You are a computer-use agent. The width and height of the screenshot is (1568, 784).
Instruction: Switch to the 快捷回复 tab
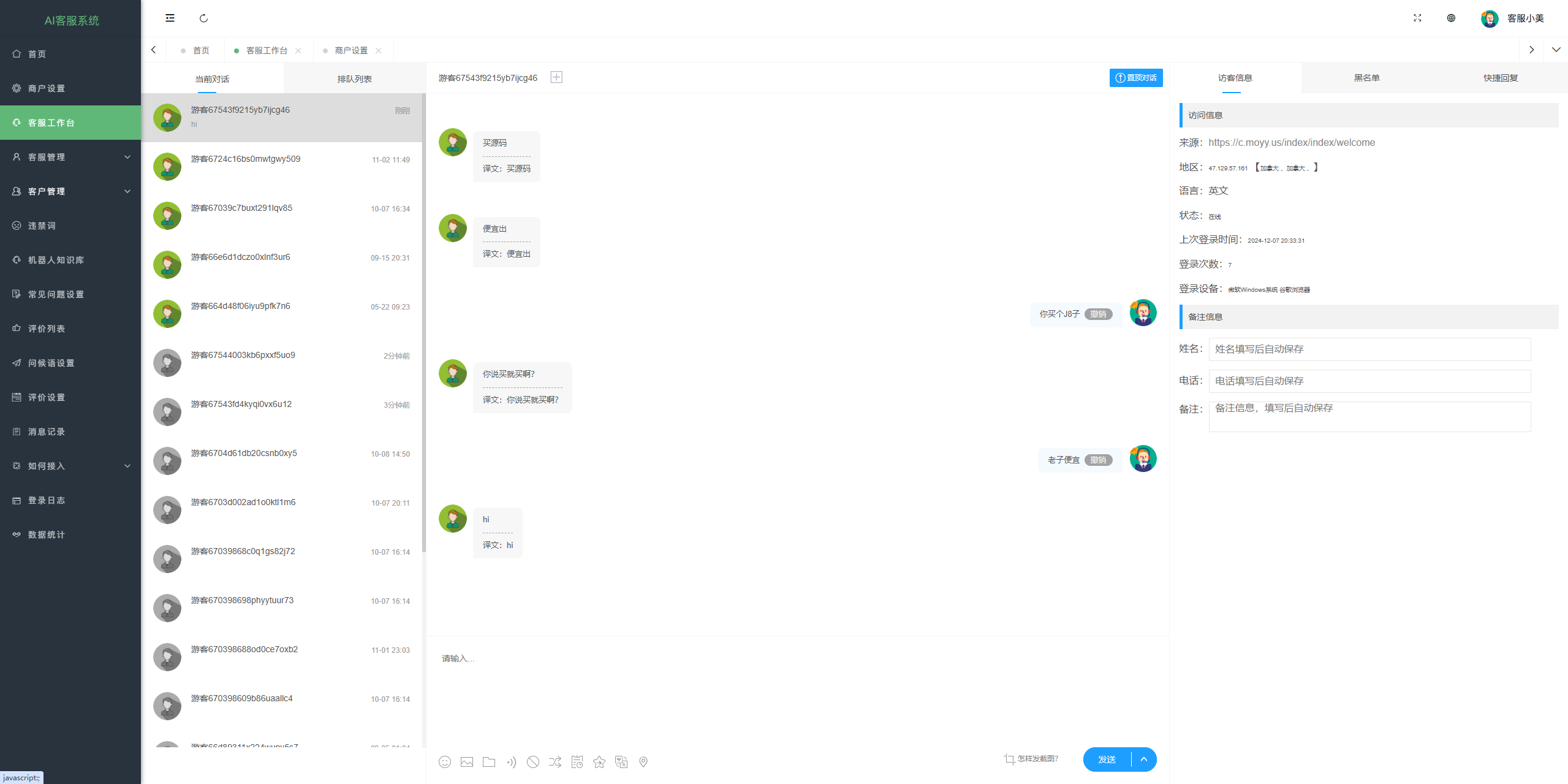point(1501,78)
